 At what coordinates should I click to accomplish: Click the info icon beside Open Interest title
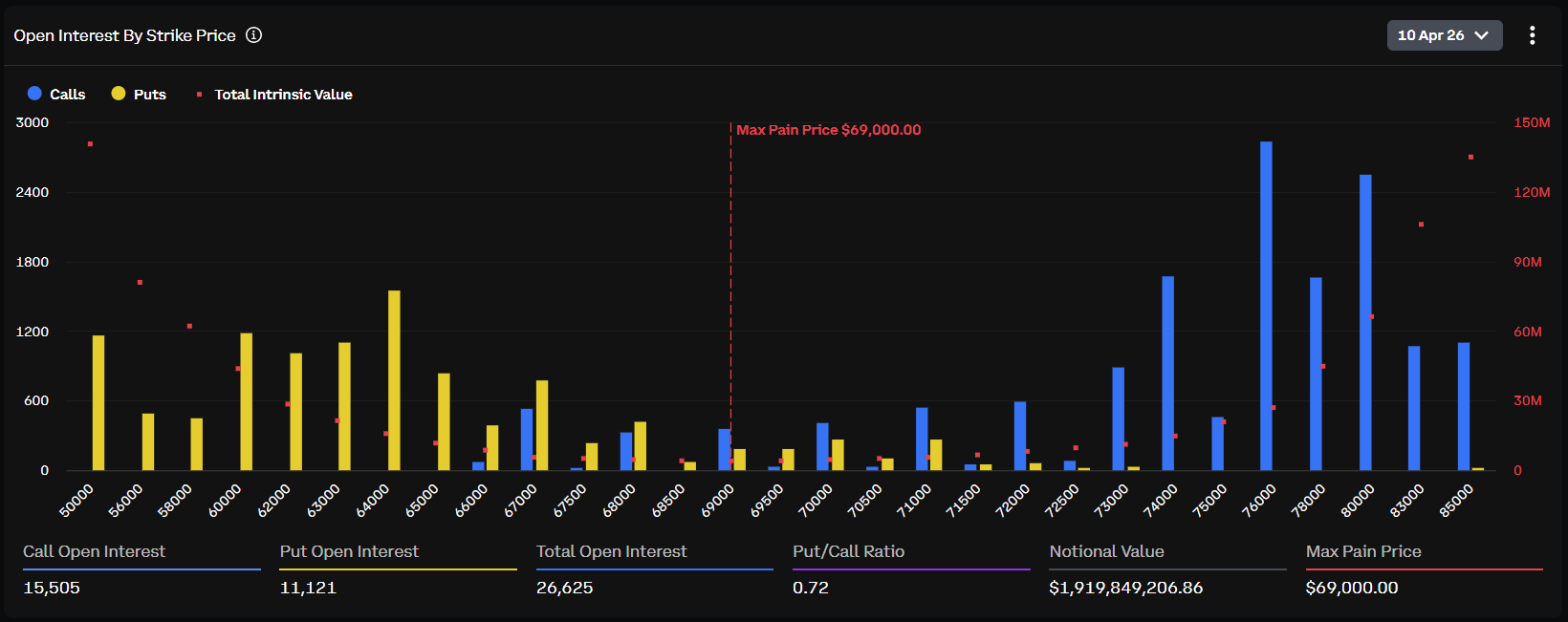point(253,35)
